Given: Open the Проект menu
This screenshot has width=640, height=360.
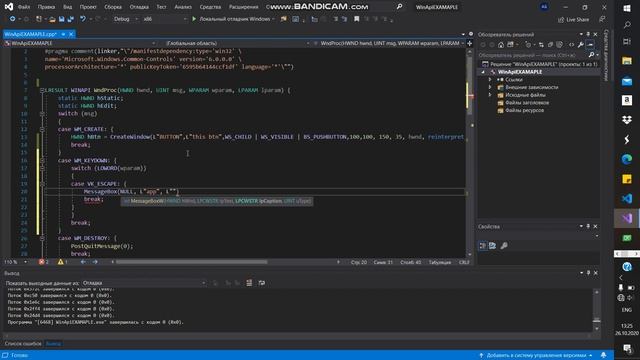Looking at the screenshot, I should tap(88, 7).
